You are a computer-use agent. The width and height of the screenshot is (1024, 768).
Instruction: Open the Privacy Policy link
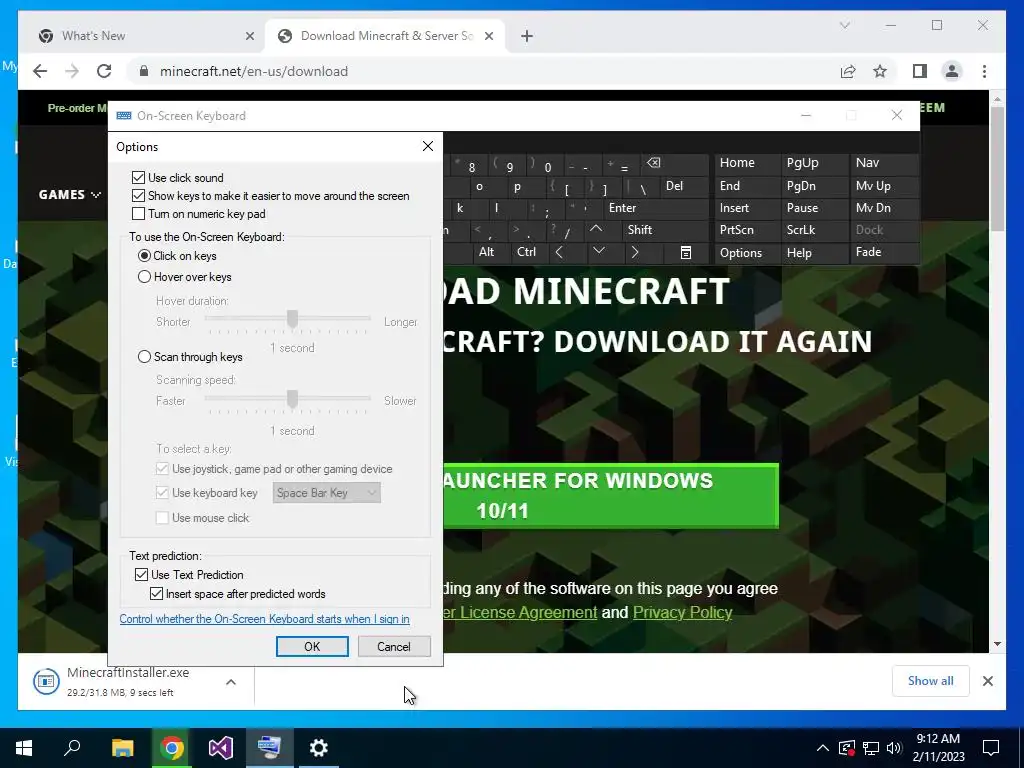[682, 613]
